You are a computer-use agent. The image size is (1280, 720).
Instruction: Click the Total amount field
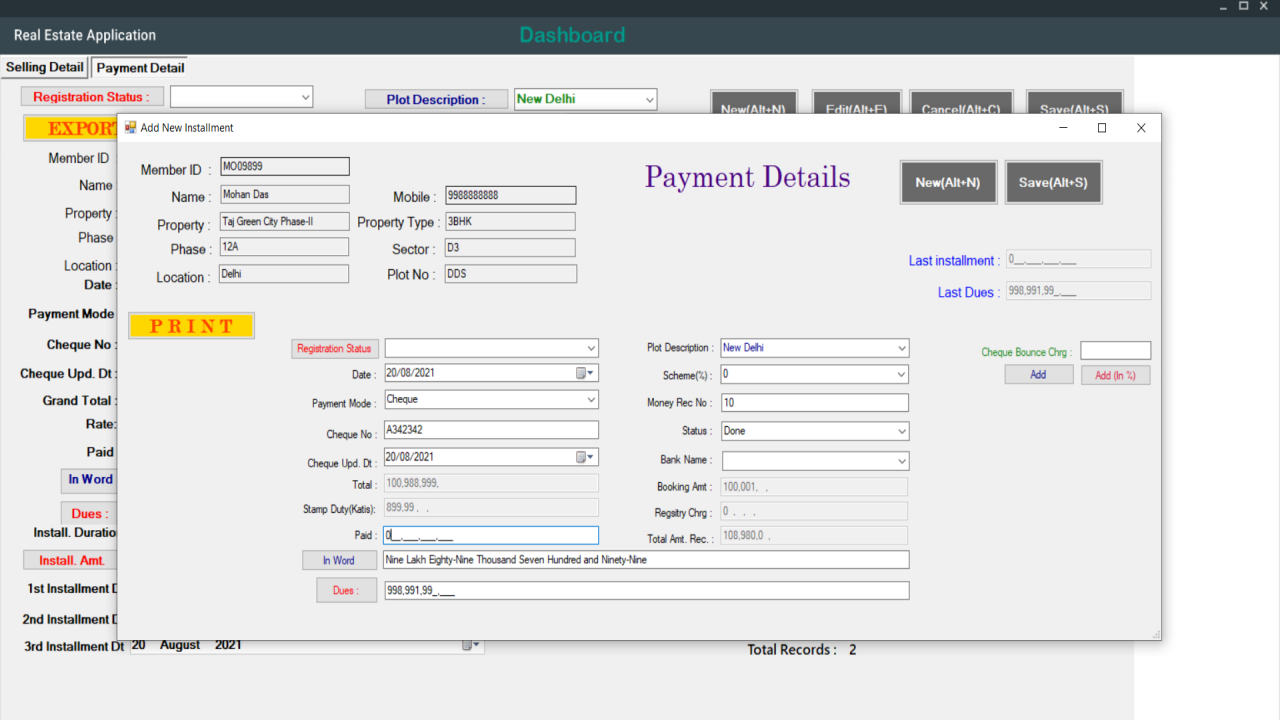pos(491,483)
